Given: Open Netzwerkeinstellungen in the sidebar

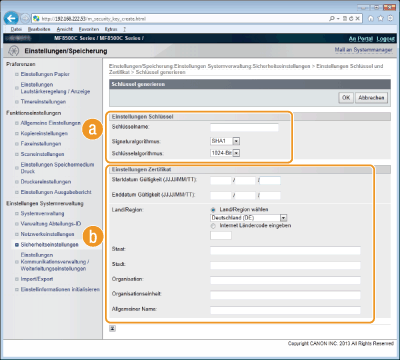Looking at the screenshot, I should coord(47,234).
